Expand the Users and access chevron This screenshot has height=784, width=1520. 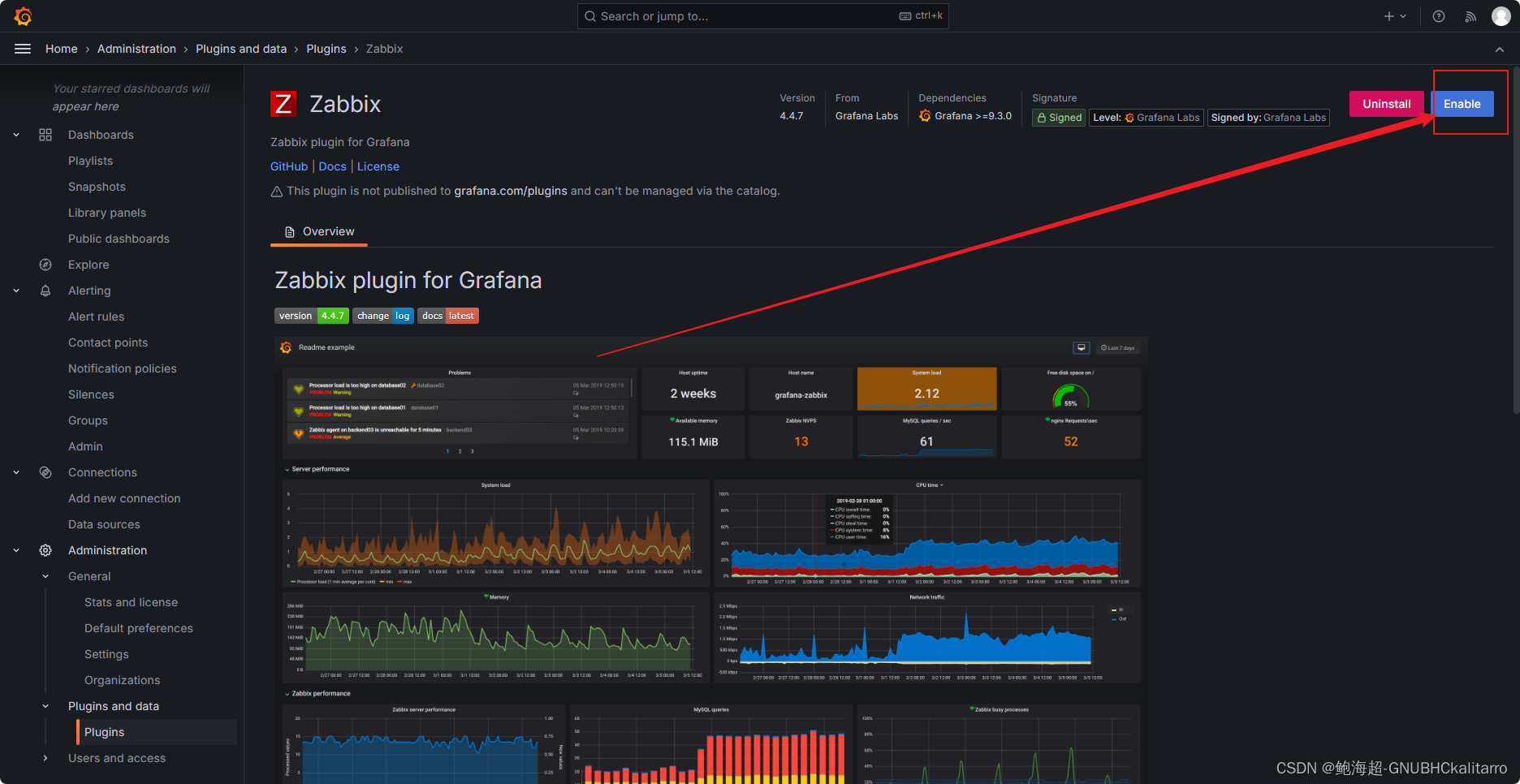(45, 758)
